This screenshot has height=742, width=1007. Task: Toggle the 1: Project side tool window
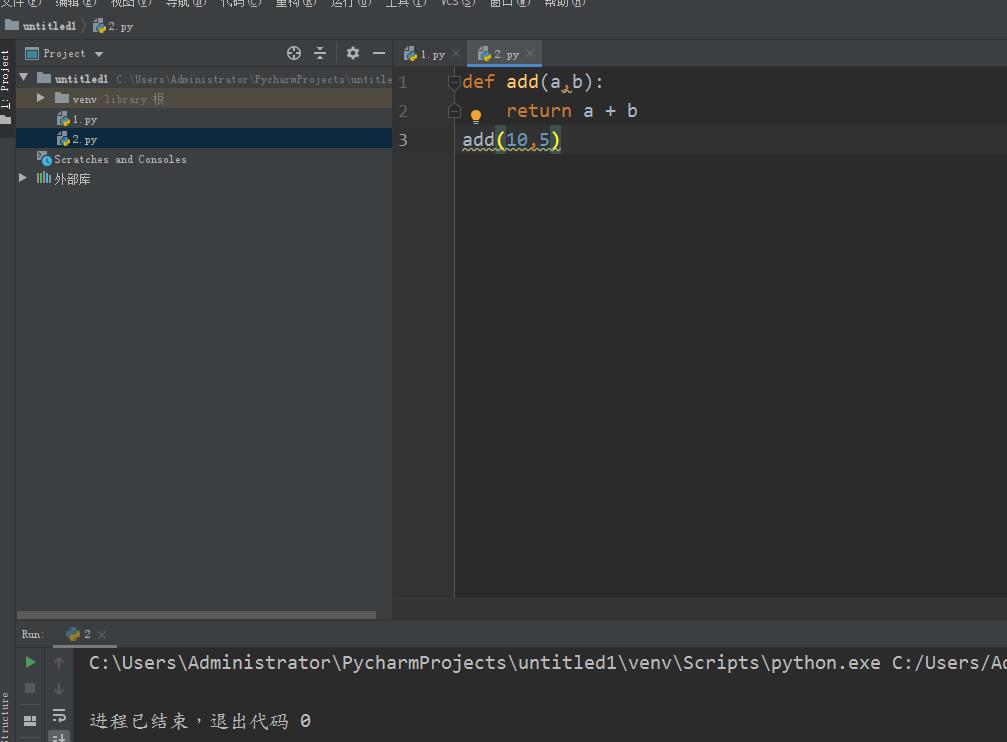coord(6,80)
